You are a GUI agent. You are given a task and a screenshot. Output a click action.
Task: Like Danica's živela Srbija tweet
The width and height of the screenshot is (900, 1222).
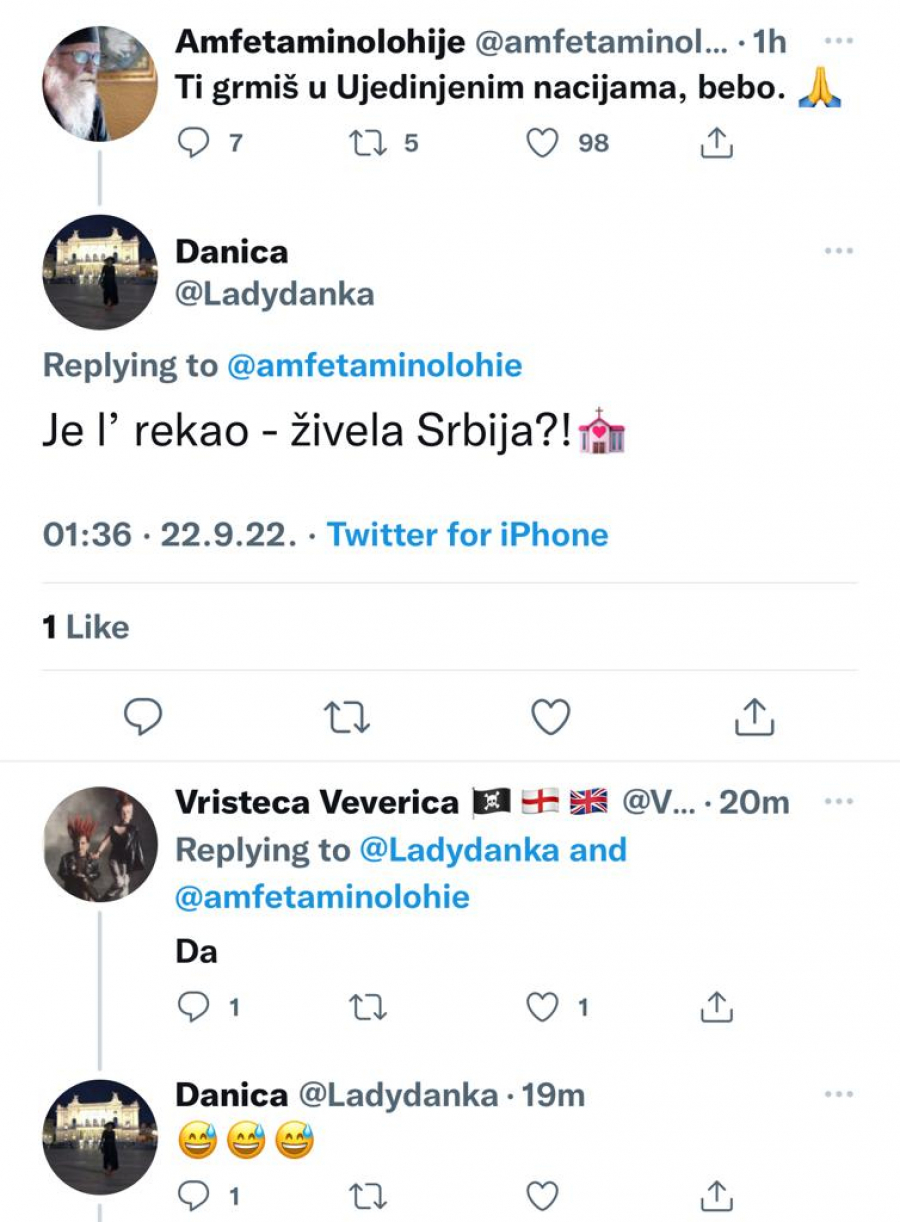[x=550, y=716]
